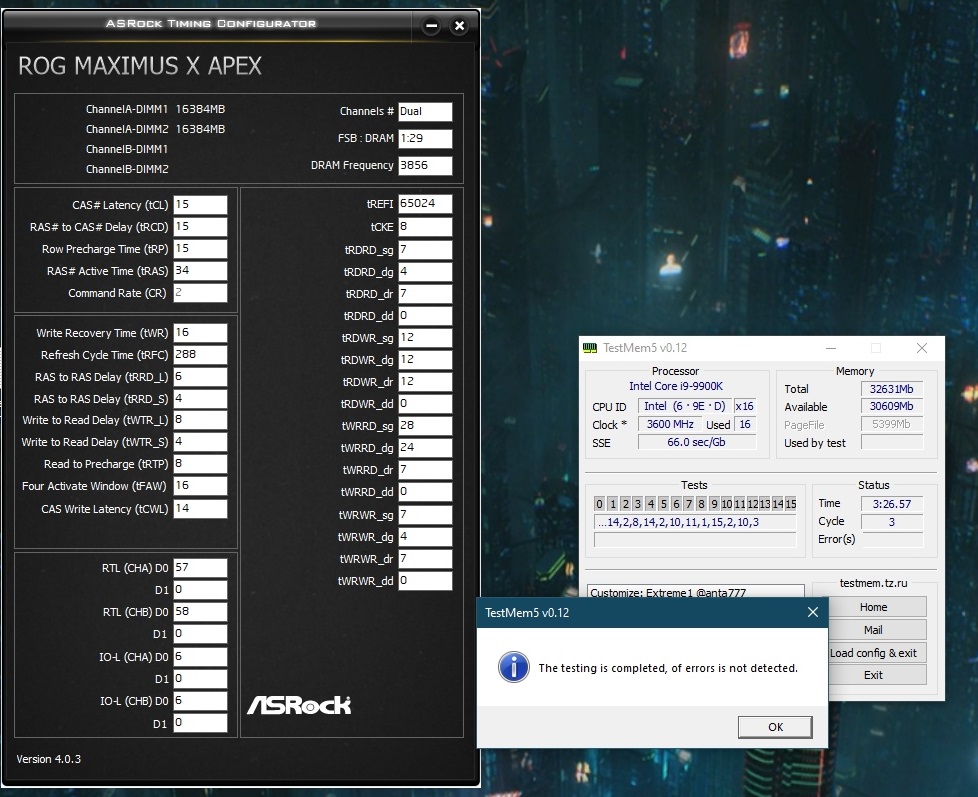This screenshot has width=978, height=797.
Task: Click the tRDRD_sg value field
Action: pyautogui.click(x=425, y=249)
